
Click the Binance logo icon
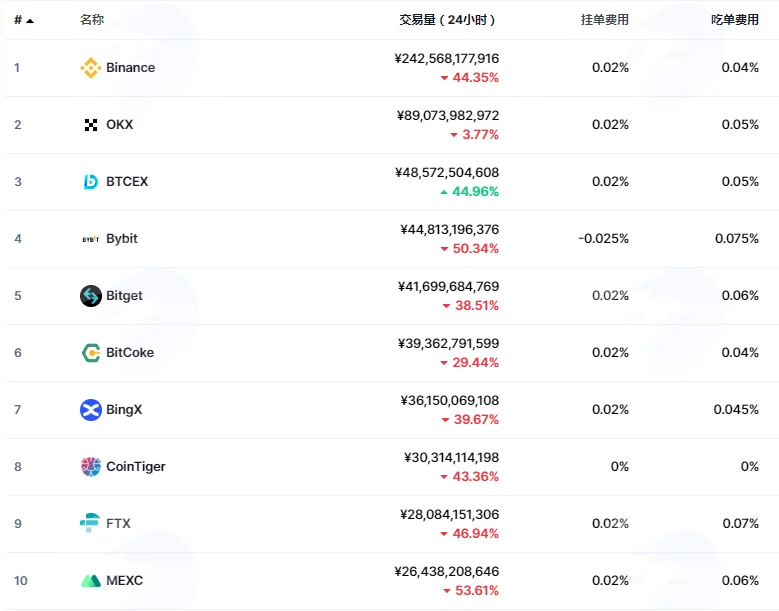[90, 68]
